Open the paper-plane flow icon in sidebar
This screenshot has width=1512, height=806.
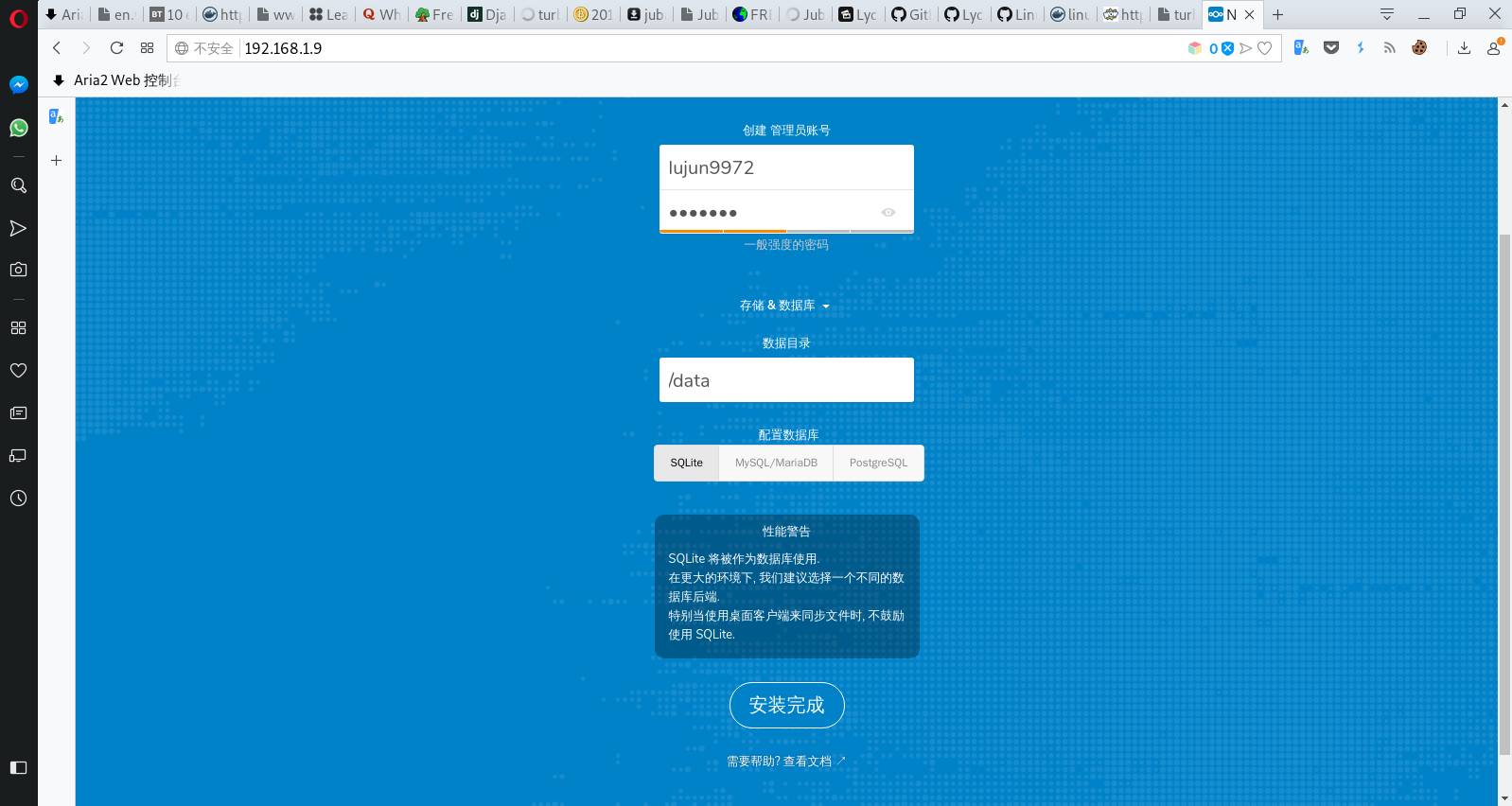click(x=19, y=228)
